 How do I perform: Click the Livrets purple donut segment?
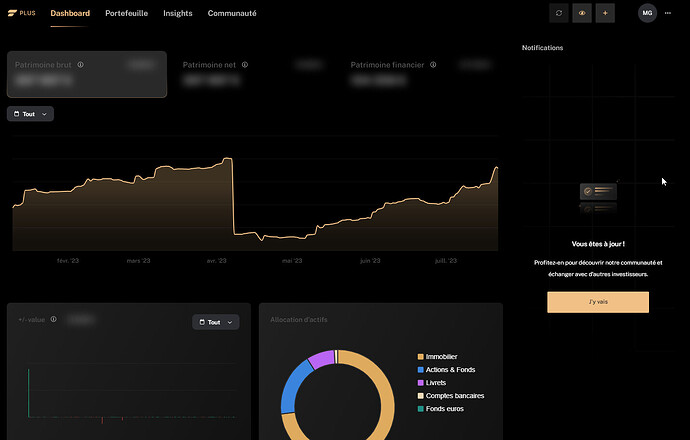coord(321,358)
